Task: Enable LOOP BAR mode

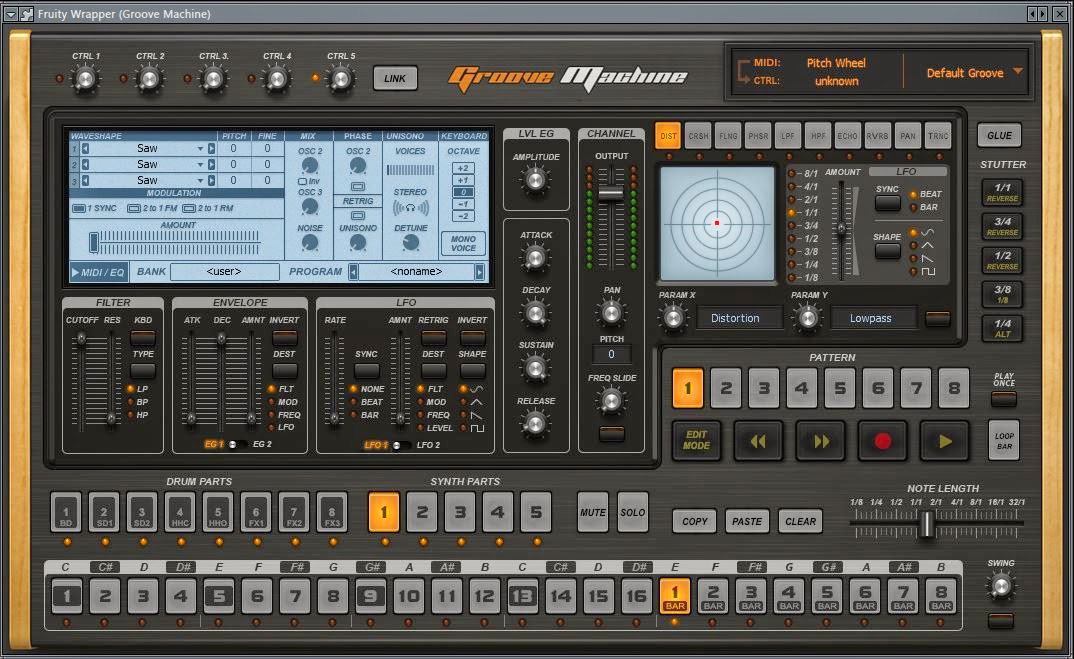Action: (1003, 440)
